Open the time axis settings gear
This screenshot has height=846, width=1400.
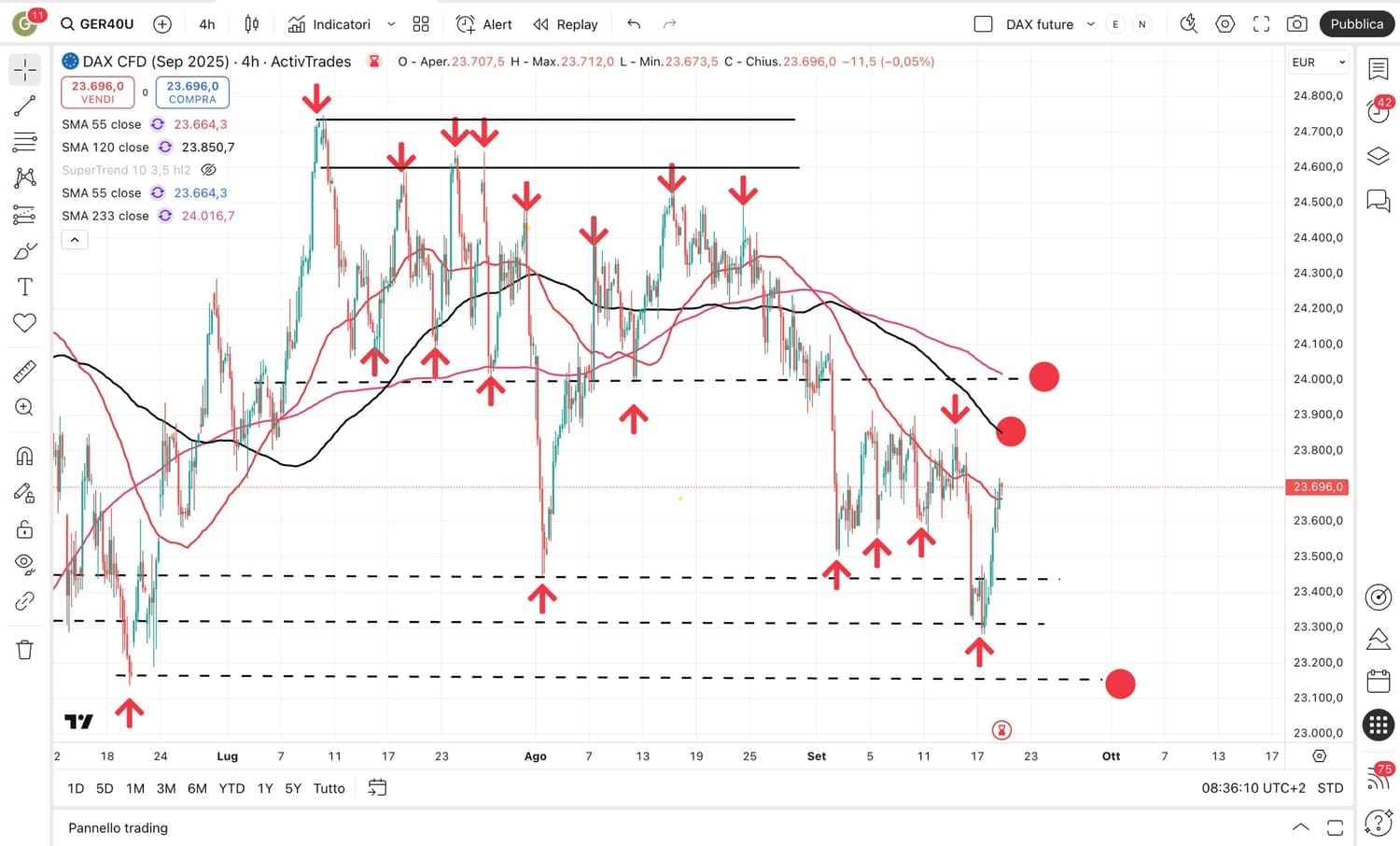1319,755
